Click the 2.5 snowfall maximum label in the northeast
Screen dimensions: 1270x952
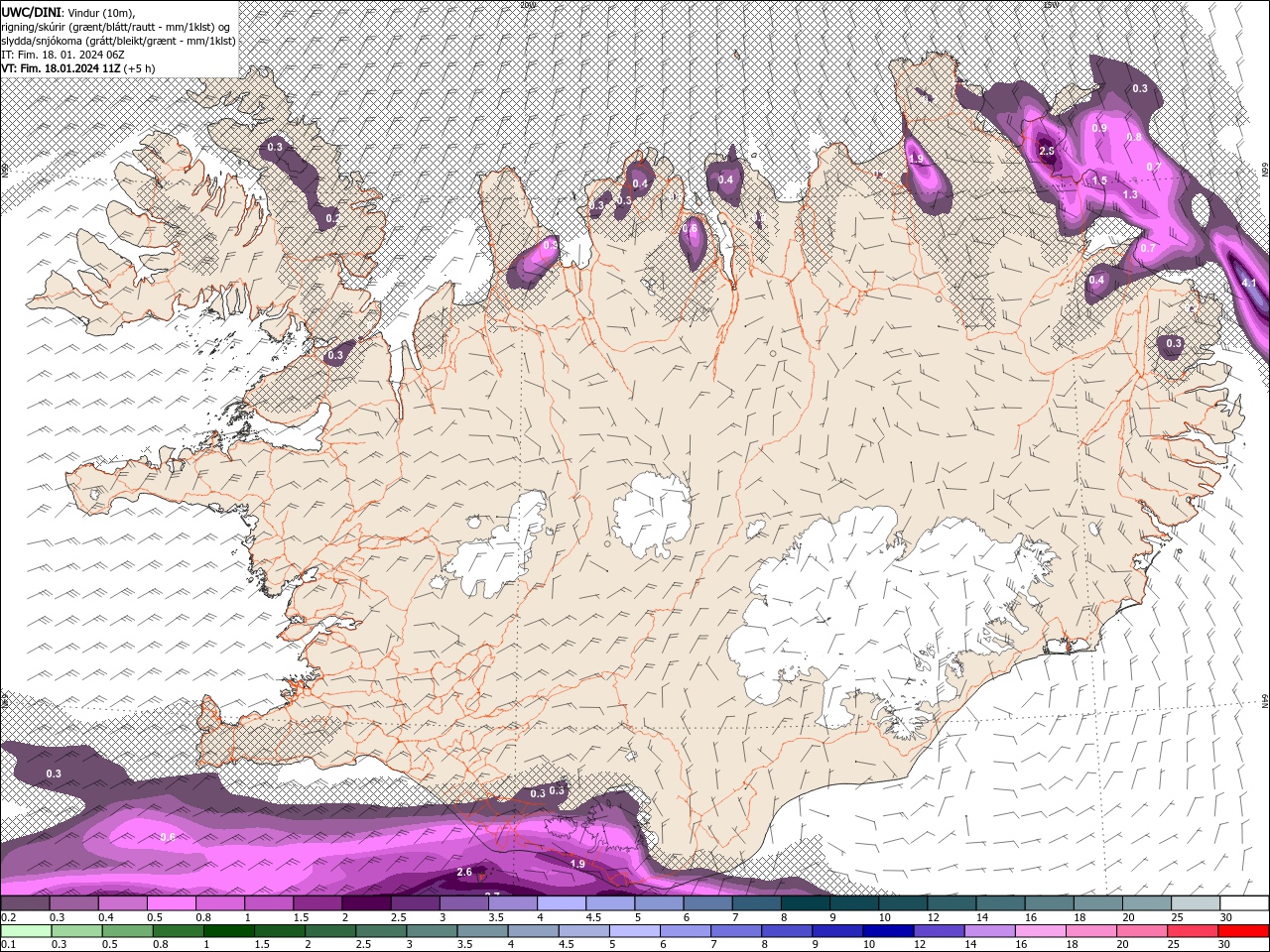[x=1047, y=151]
